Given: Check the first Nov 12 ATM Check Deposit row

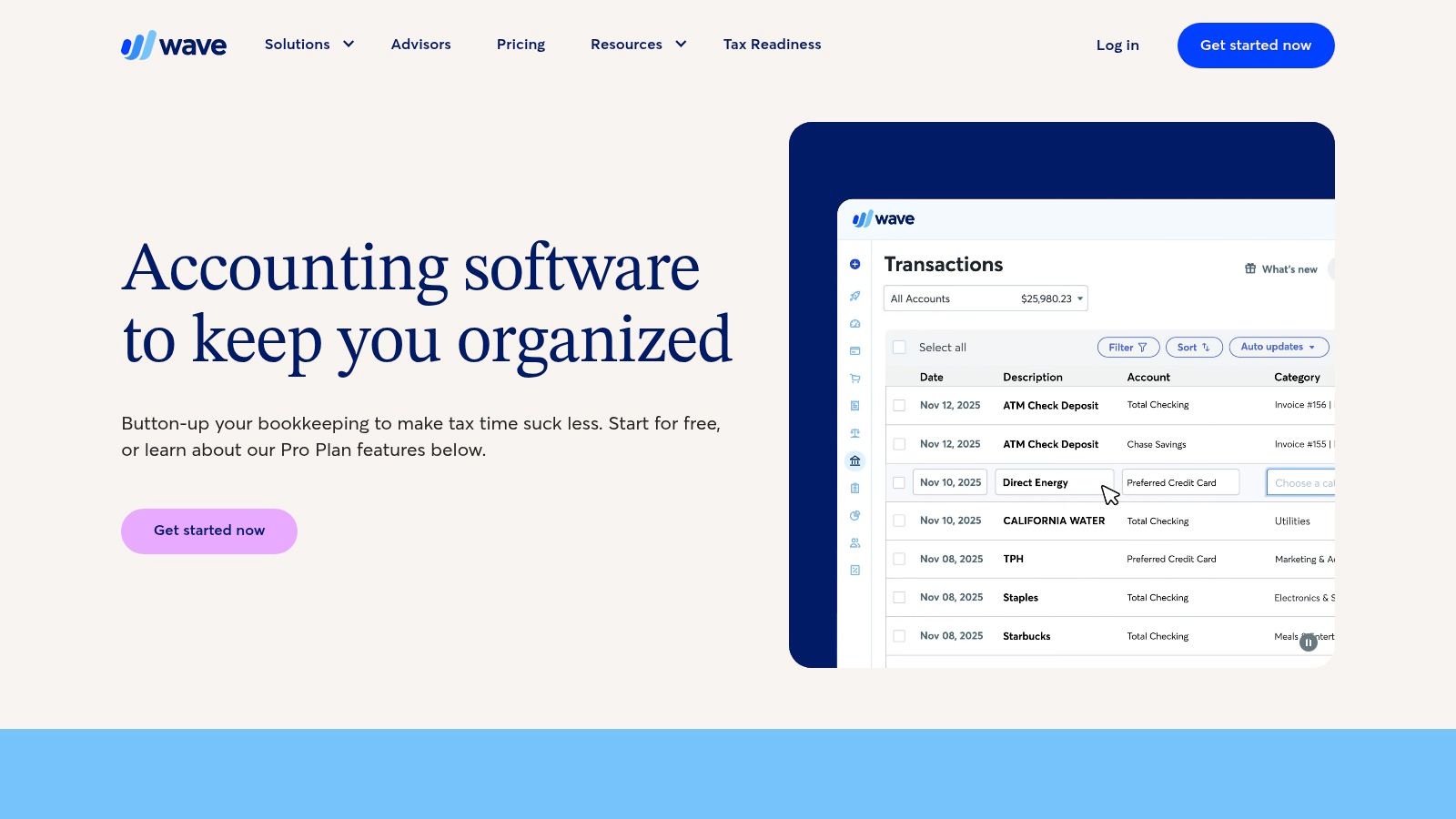Looking at the screenshot, I should (899, 405).
